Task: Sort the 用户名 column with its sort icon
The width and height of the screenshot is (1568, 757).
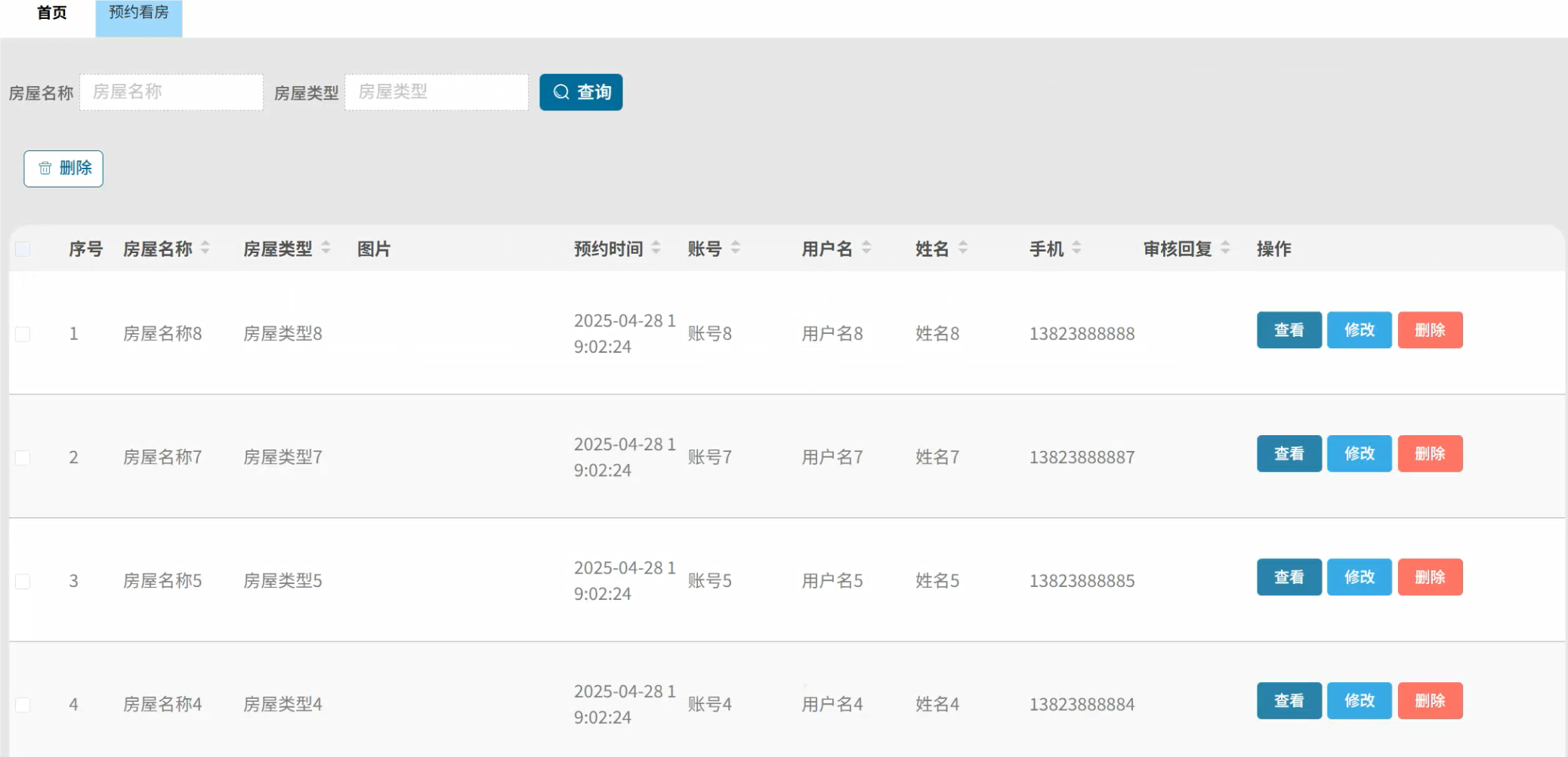Action: (x=868, y=247)
